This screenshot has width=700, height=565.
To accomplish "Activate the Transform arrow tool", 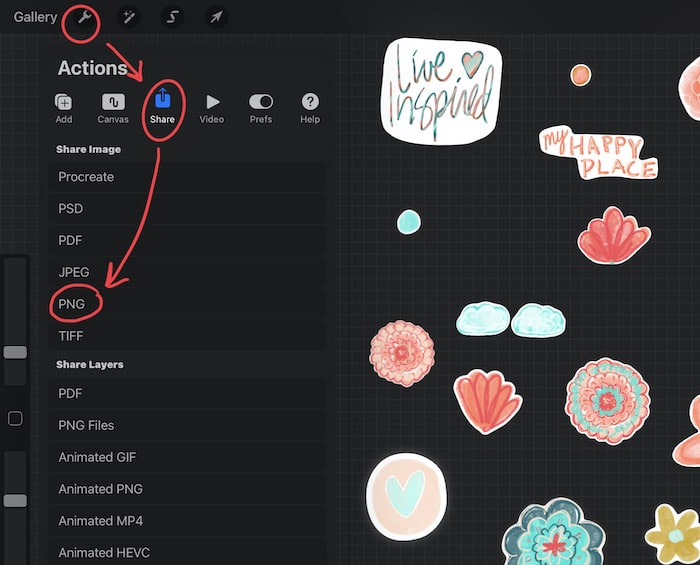I will [x=216, y=17].
